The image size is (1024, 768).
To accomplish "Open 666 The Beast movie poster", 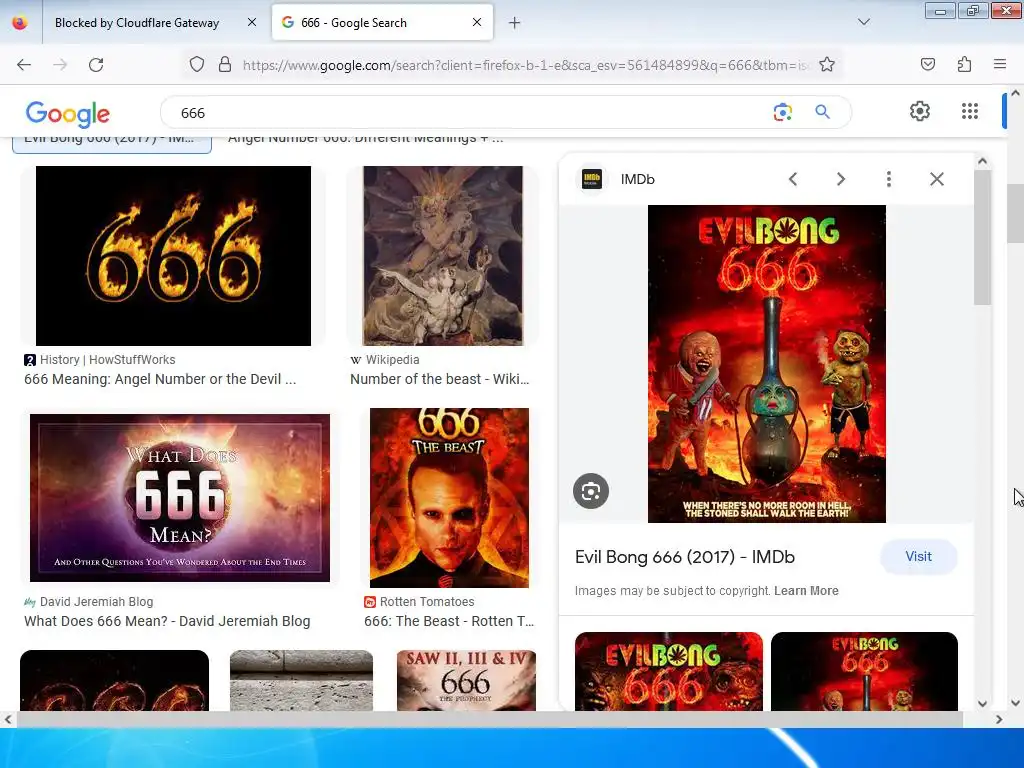I will [449, 498].
